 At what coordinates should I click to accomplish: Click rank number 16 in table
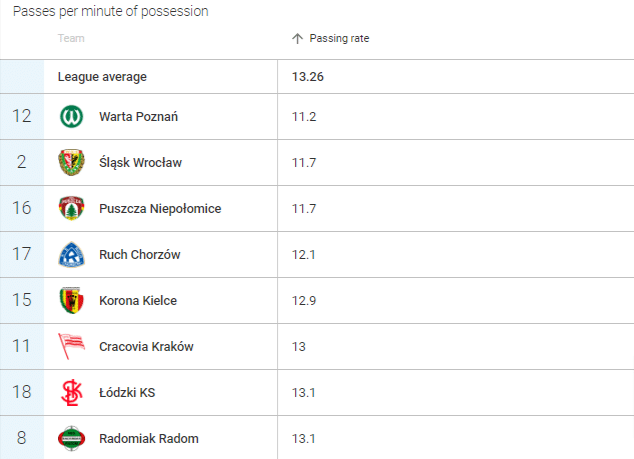pos(22,208)
